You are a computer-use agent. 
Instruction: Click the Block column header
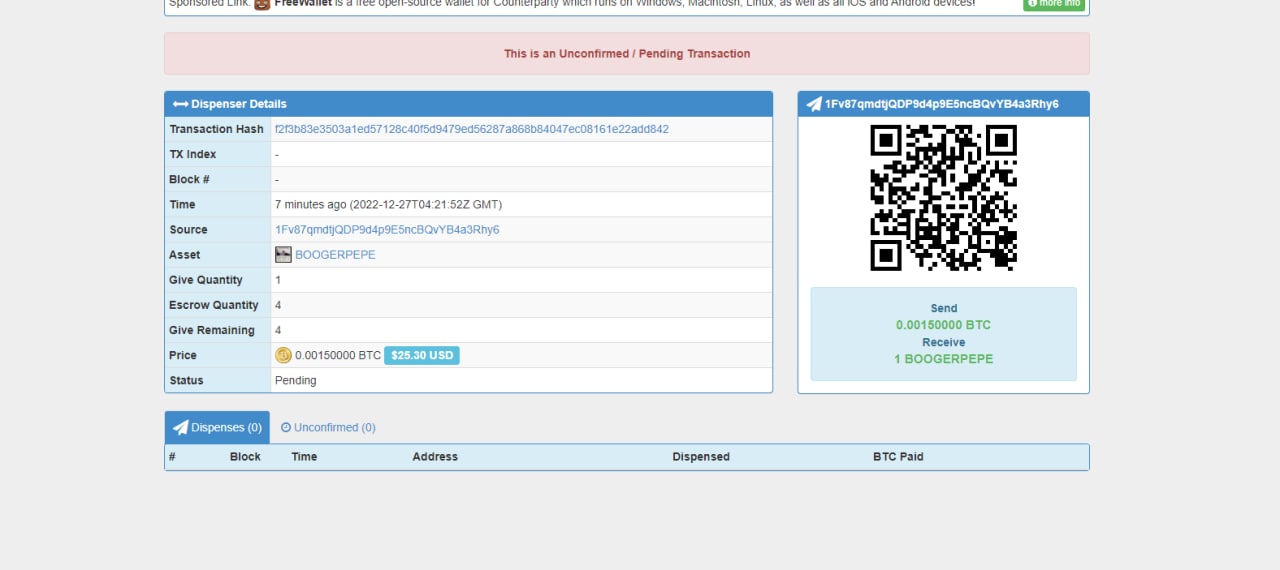[245, 457]
